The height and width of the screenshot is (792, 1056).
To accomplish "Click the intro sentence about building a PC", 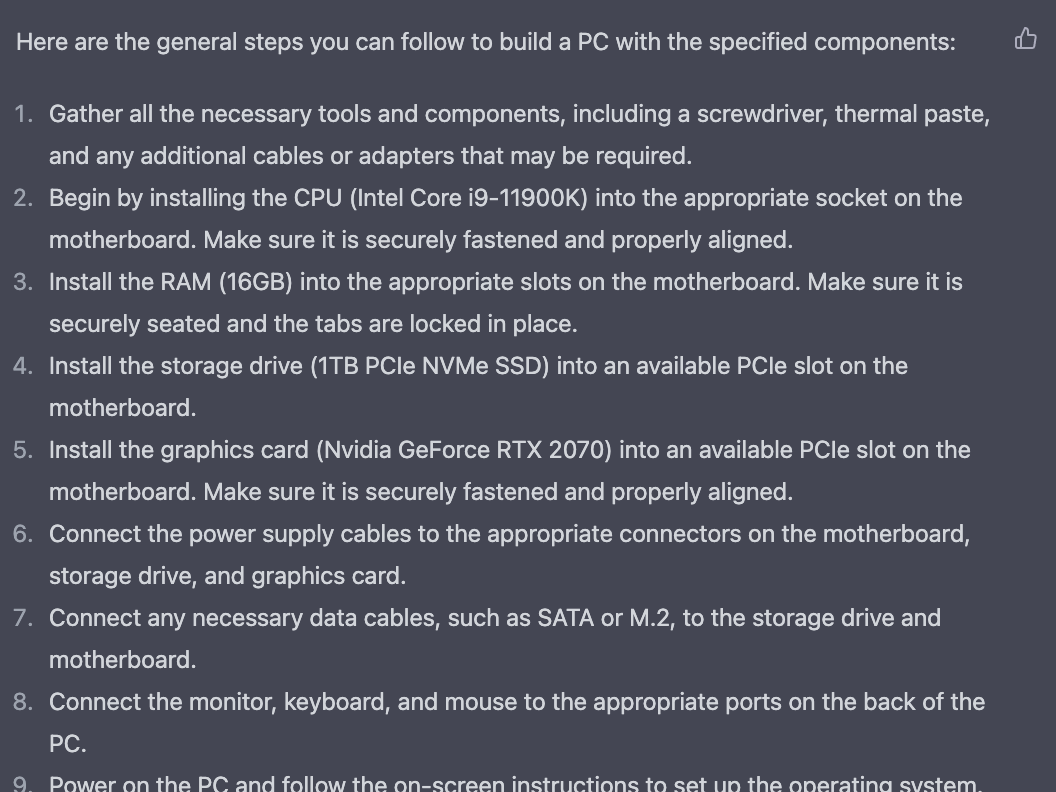I will 485,42.
